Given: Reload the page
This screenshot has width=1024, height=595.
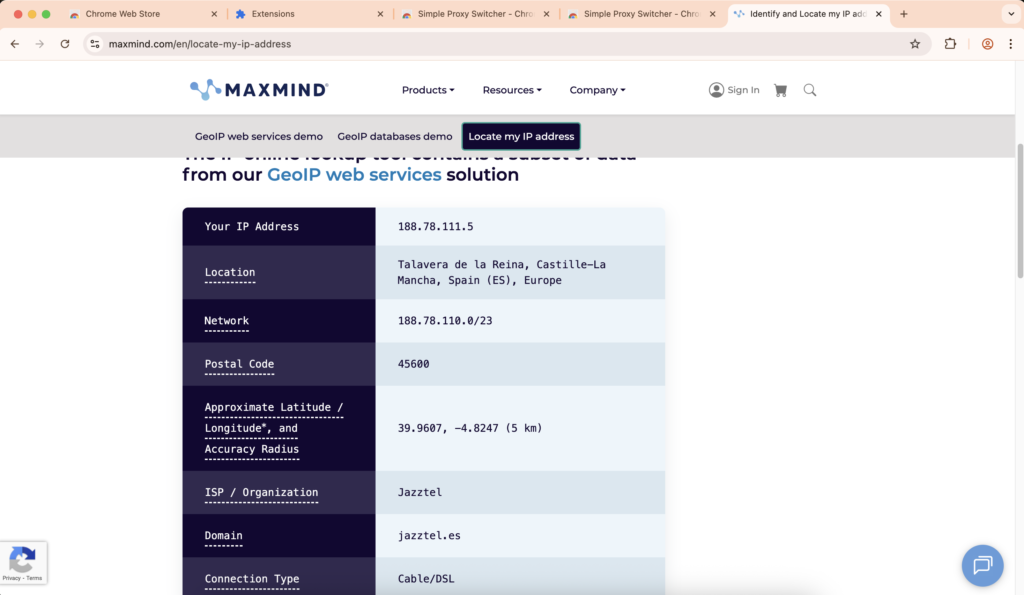Looking at the screenshot, I should click(65, 44).
